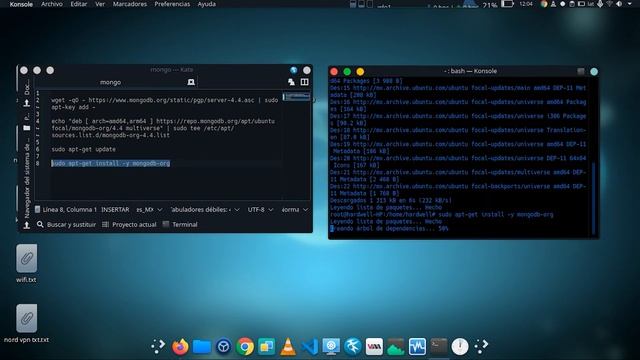Click the microphone icon in system tray

[600, 4]
